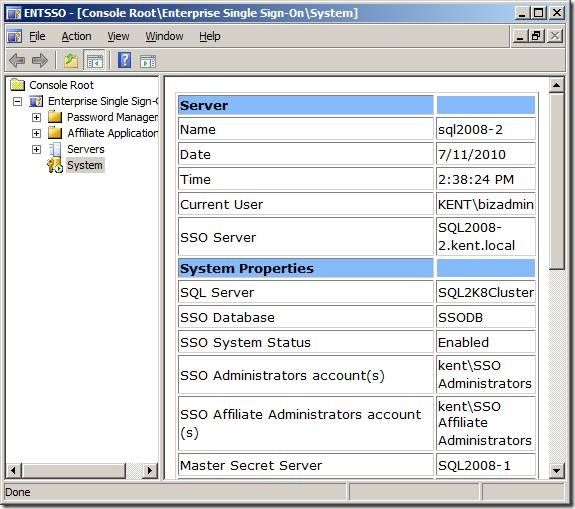Click the details pane scroll down arrow
The width and height of the screenshot is (575, 509).
click(x=556, y=470)
